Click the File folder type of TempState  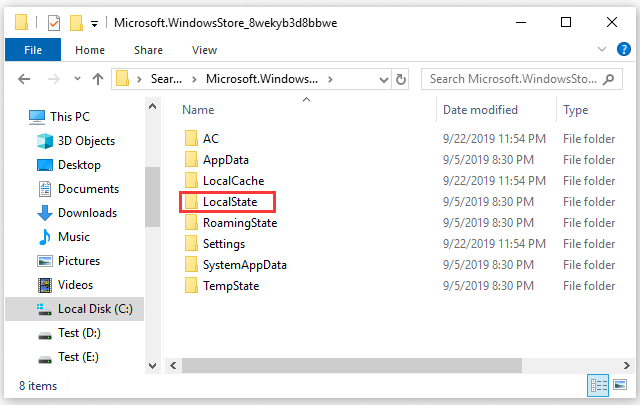pyautogui.click(x=589, y=286)
